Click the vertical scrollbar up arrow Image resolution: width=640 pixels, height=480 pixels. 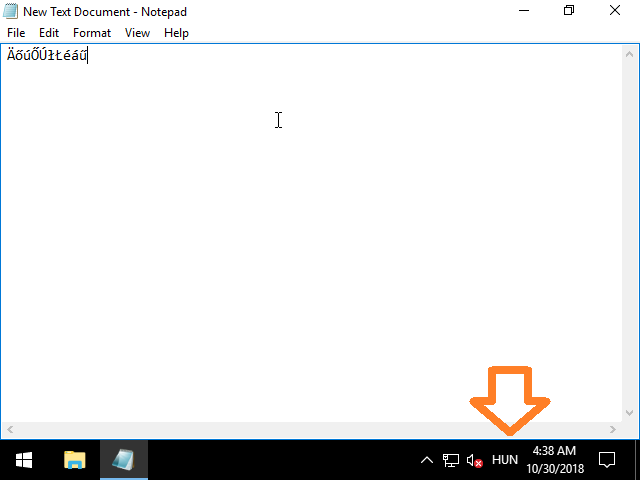[x=630, y=52]
